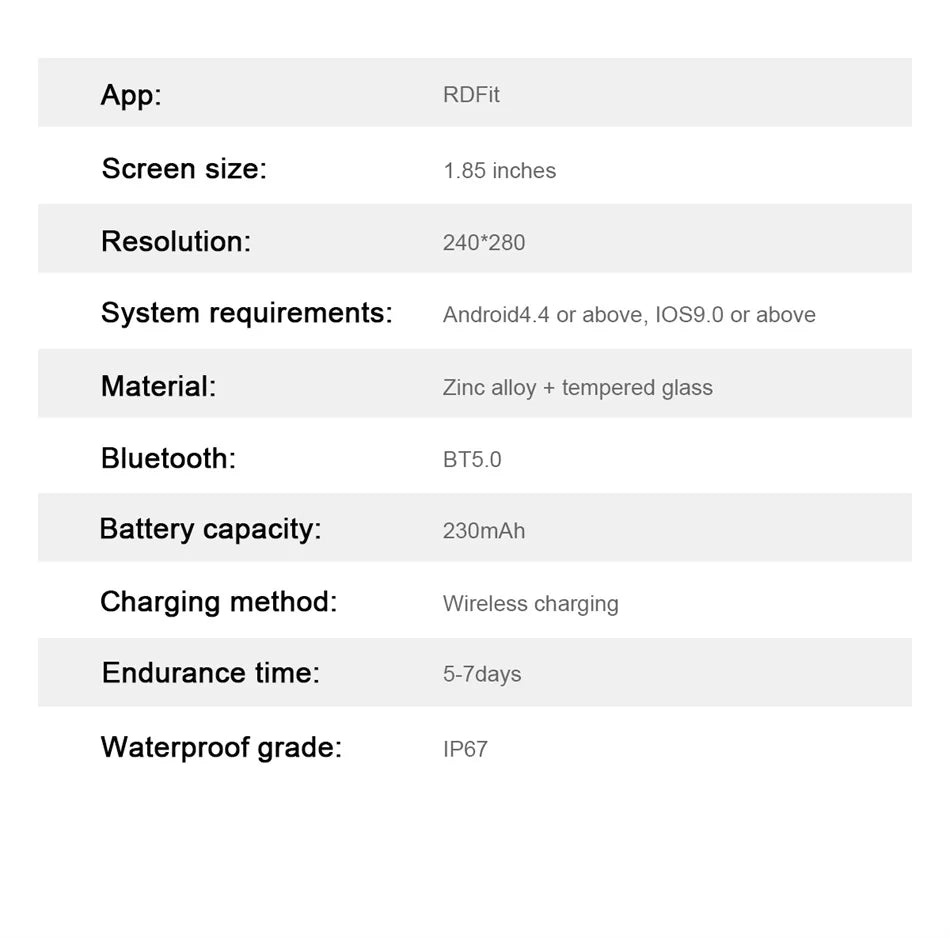The image size is (950, 938).
Task: Click the "App:" label
Action: tap(131, 95)
